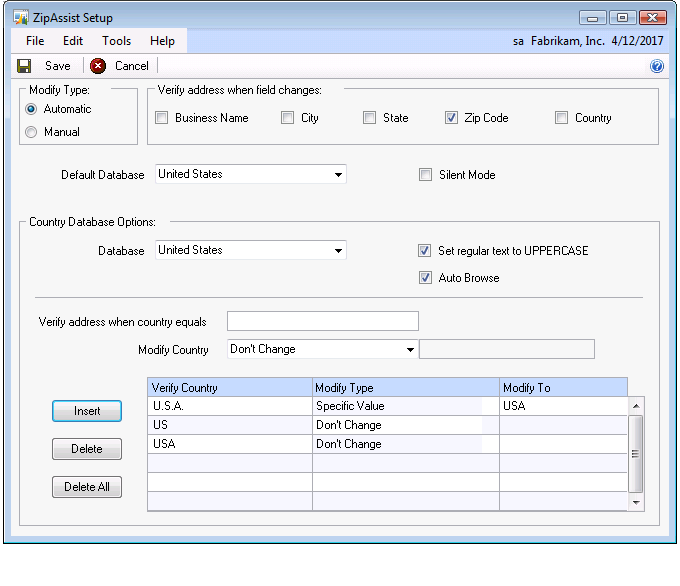Click the 4/12/2017 date in header

coord(637,41)
